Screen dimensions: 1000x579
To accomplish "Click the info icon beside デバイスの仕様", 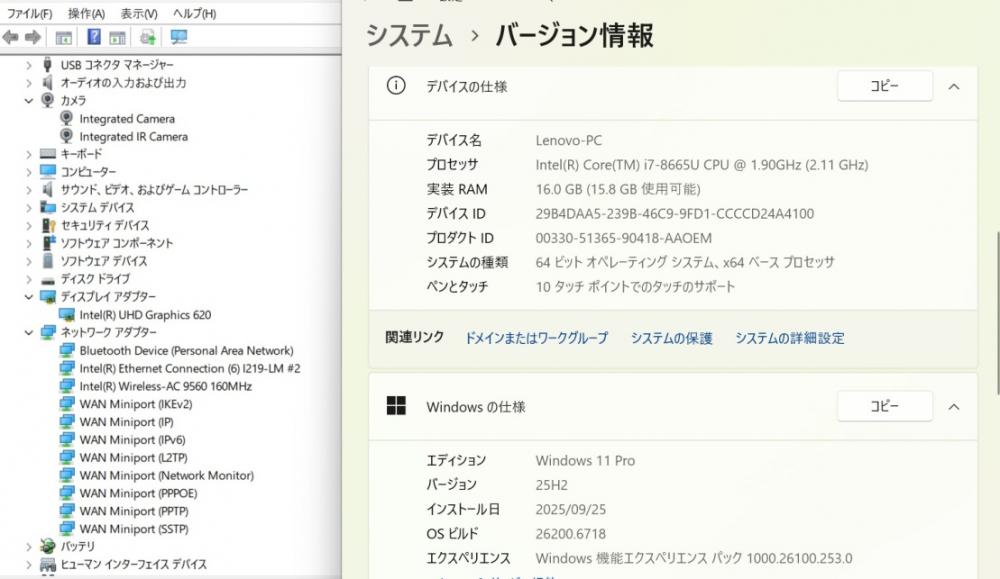I will tap(396, 85).
